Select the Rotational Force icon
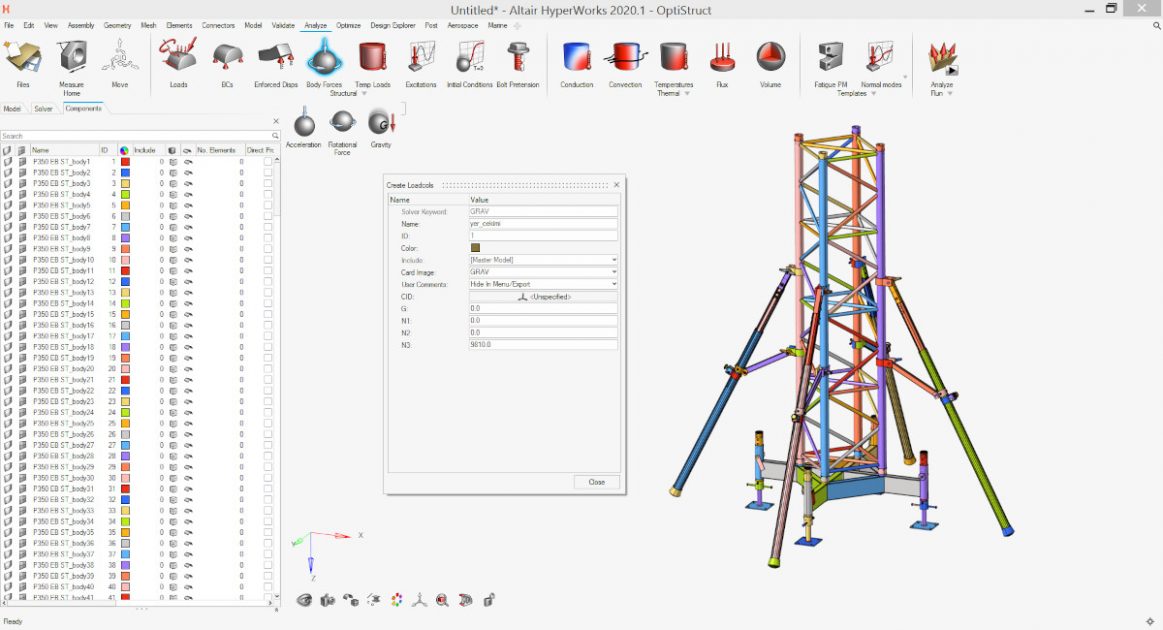Viewport: 1163px width, 630px height. 342,122
